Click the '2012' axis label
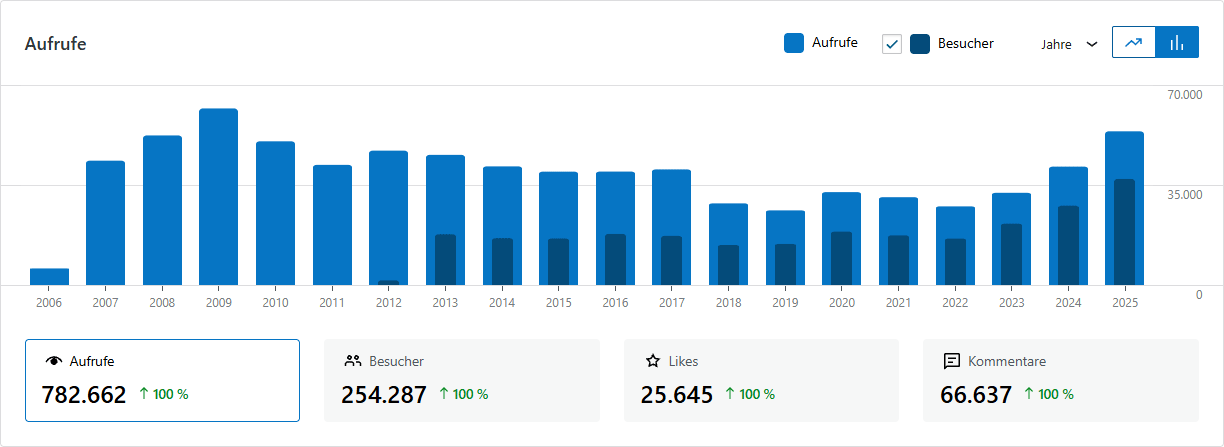Viewport: 1224px width, 447px height. pos(388,302)
